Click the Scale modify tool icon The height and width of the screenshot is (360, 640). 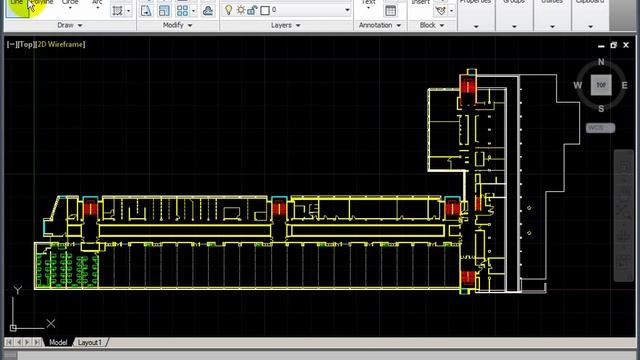click(x=164, y=11)
